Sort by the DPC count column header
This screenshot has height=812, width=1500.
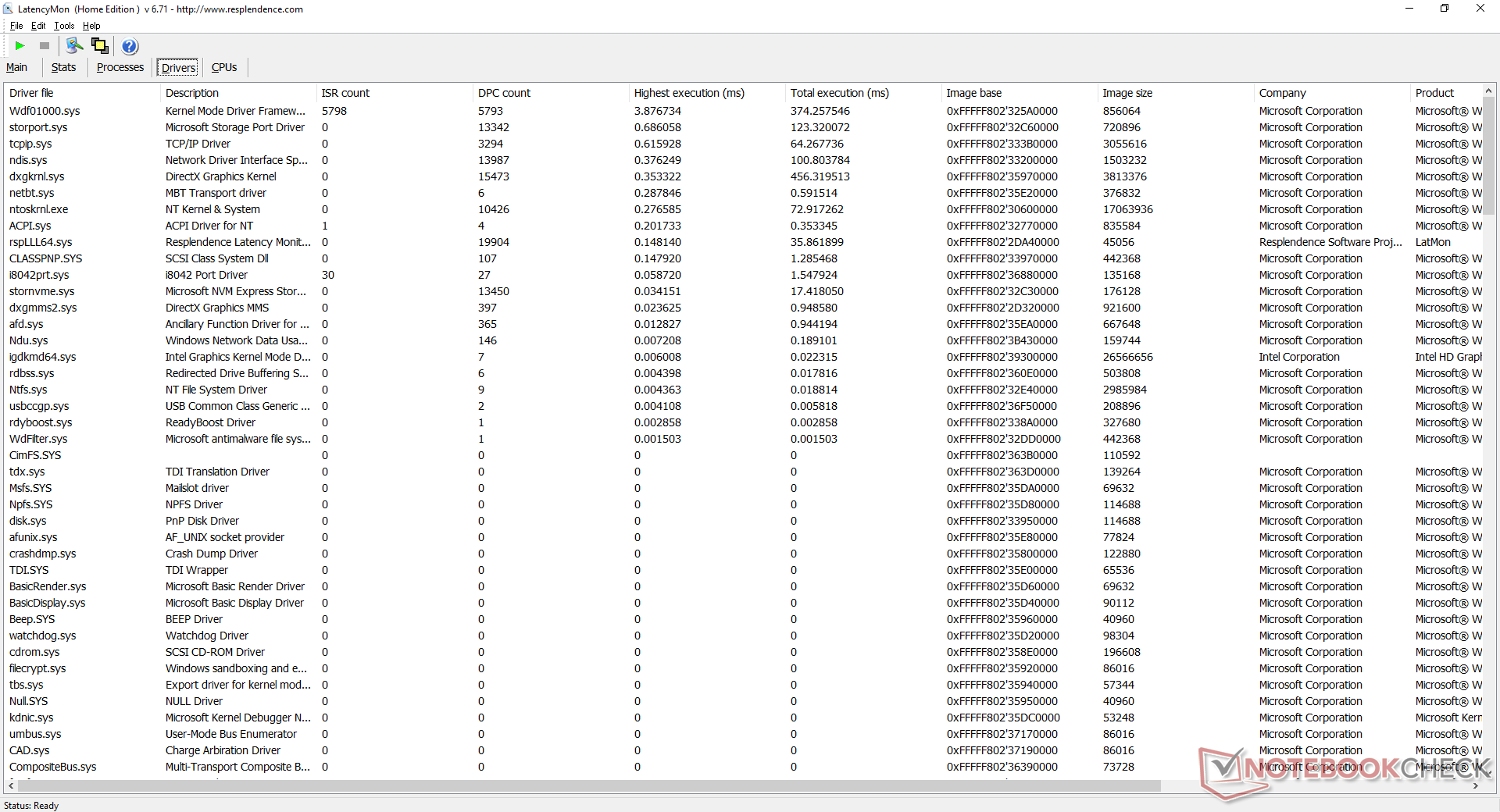(x=551, y=93)
